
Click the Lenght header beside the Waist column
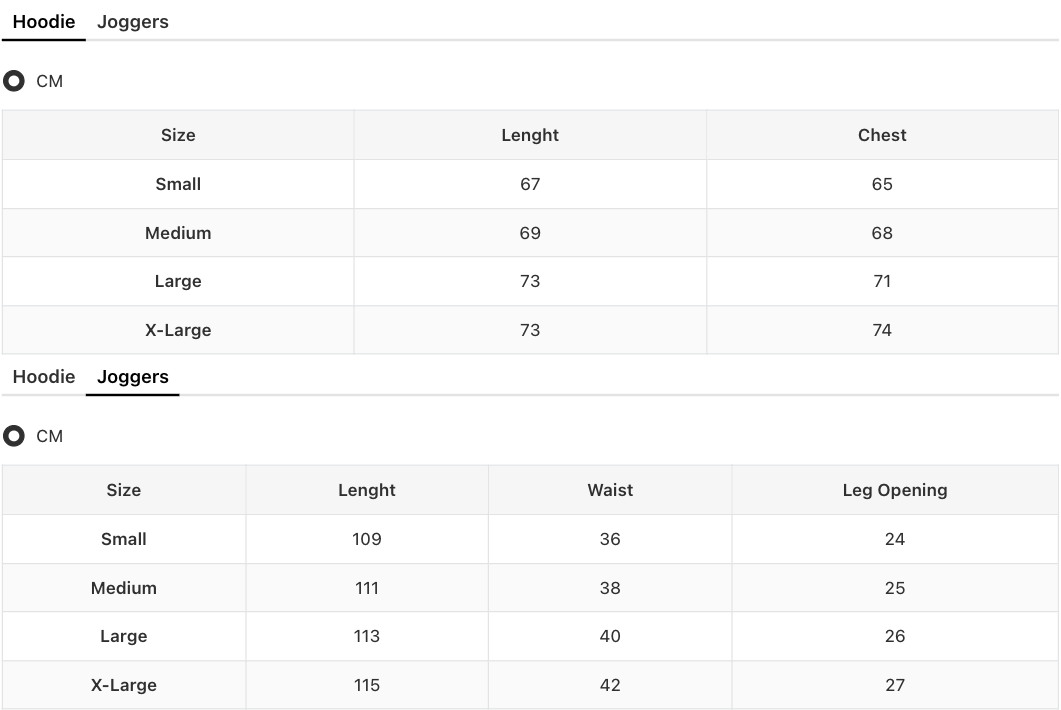click(367, 490)
